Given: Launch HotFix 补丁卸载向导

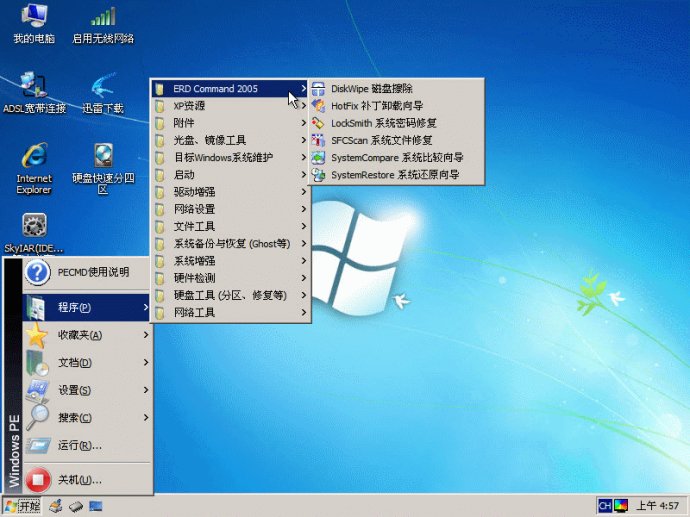Looking at the screenshot, I should point(396,106).
